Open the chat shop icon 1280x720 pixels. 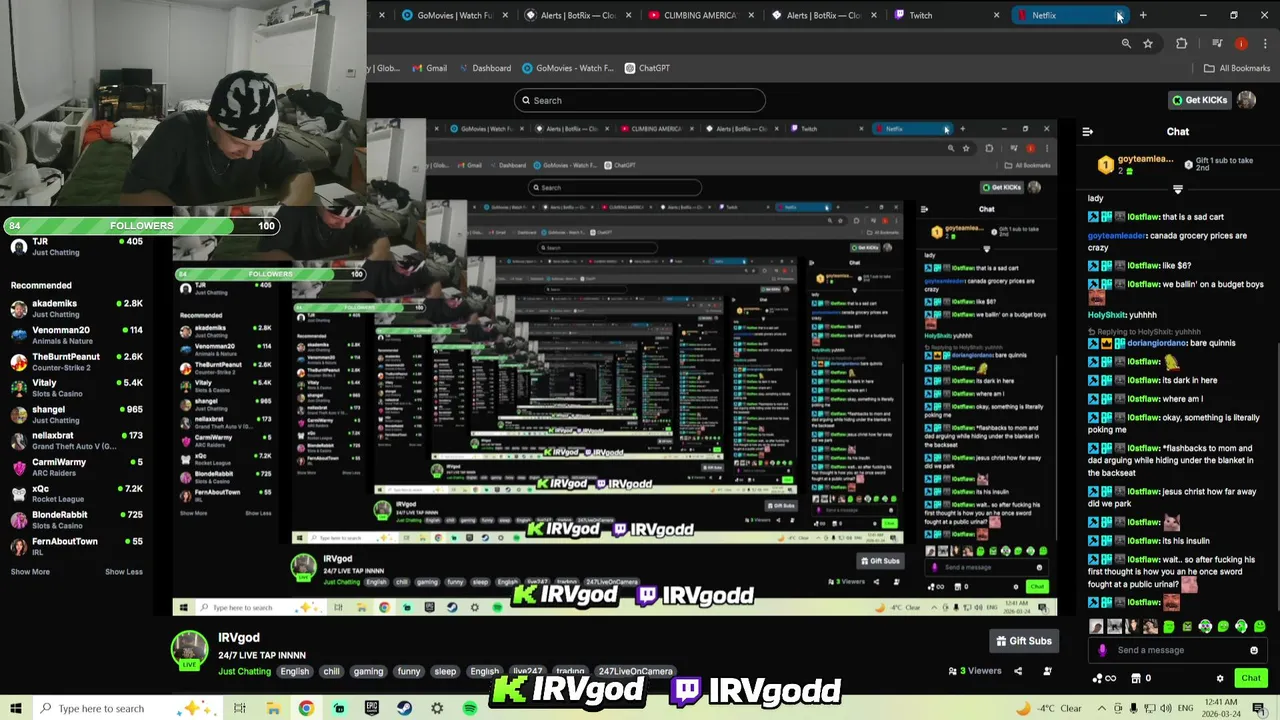tap(1136, 678)
